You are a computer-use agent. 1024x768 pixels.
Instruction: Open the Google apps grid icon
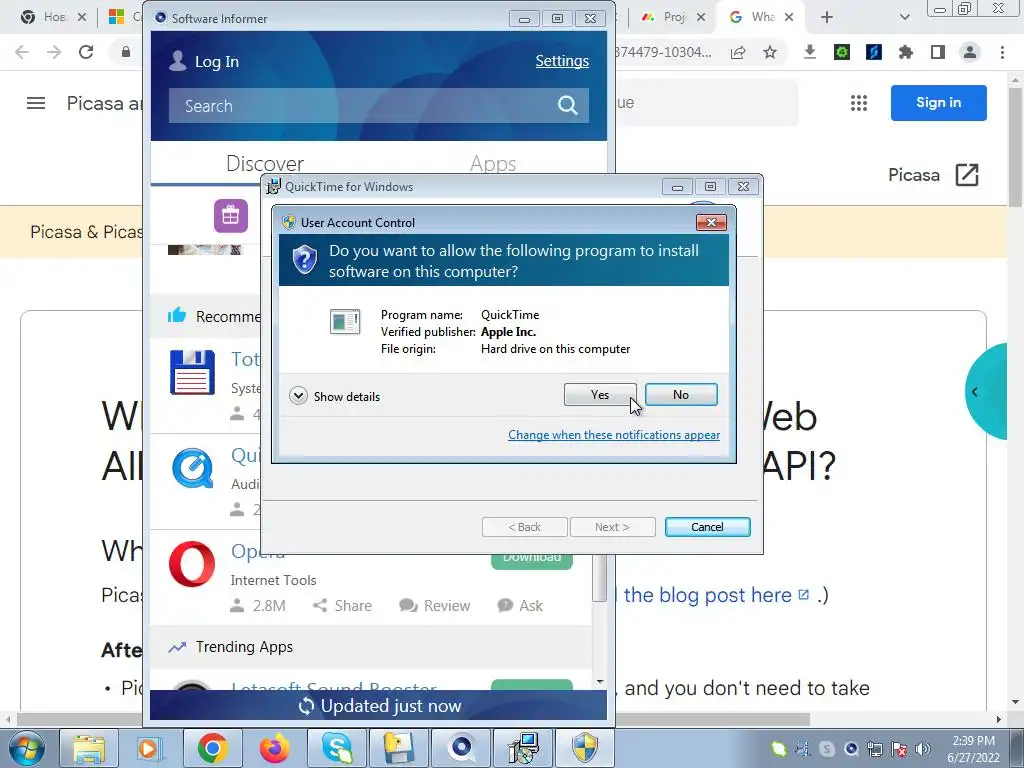[859, 103]
